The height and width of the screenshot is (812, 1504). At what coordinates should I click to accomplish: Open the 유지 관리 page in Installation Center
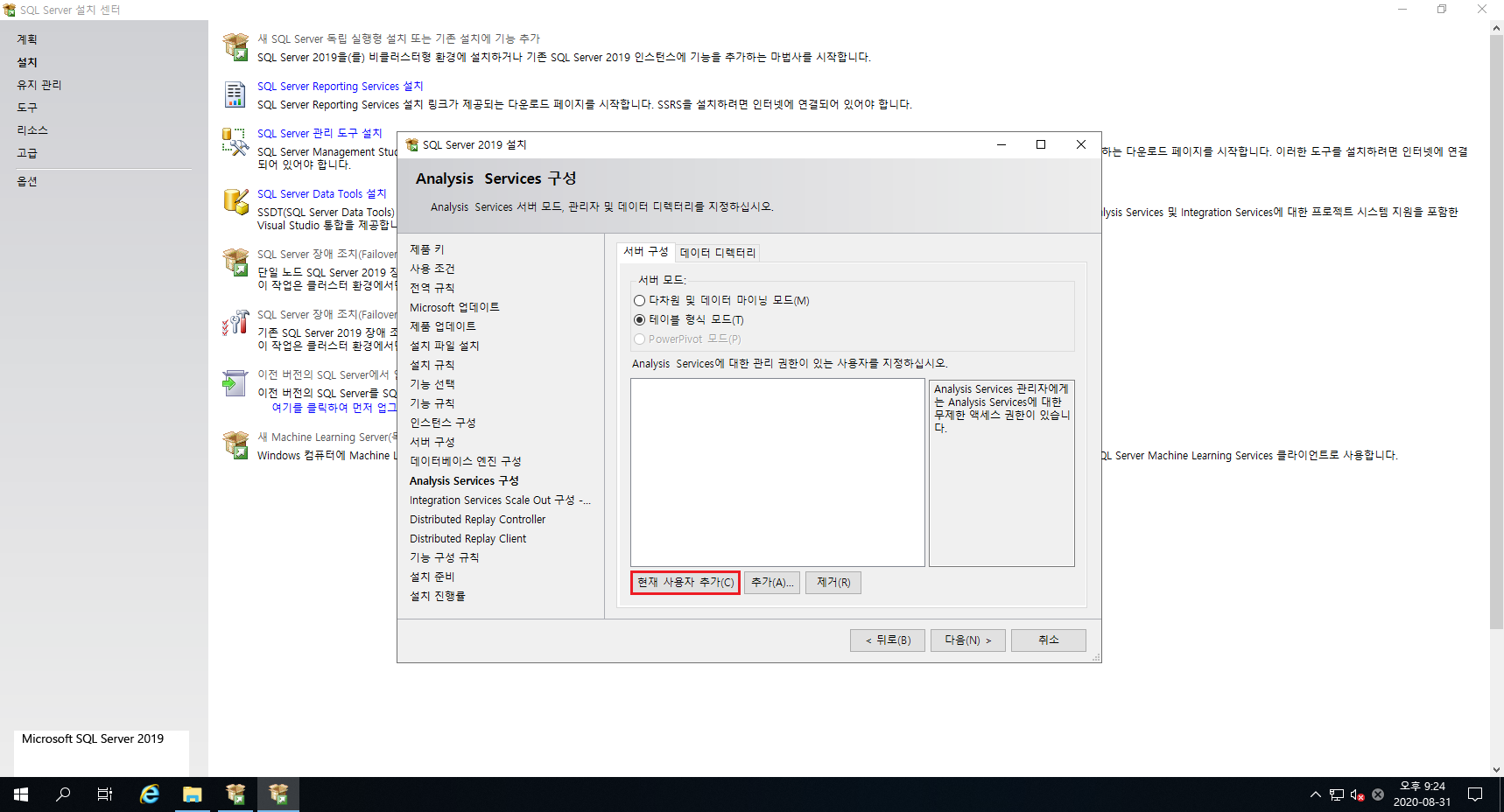click(39, 85)
